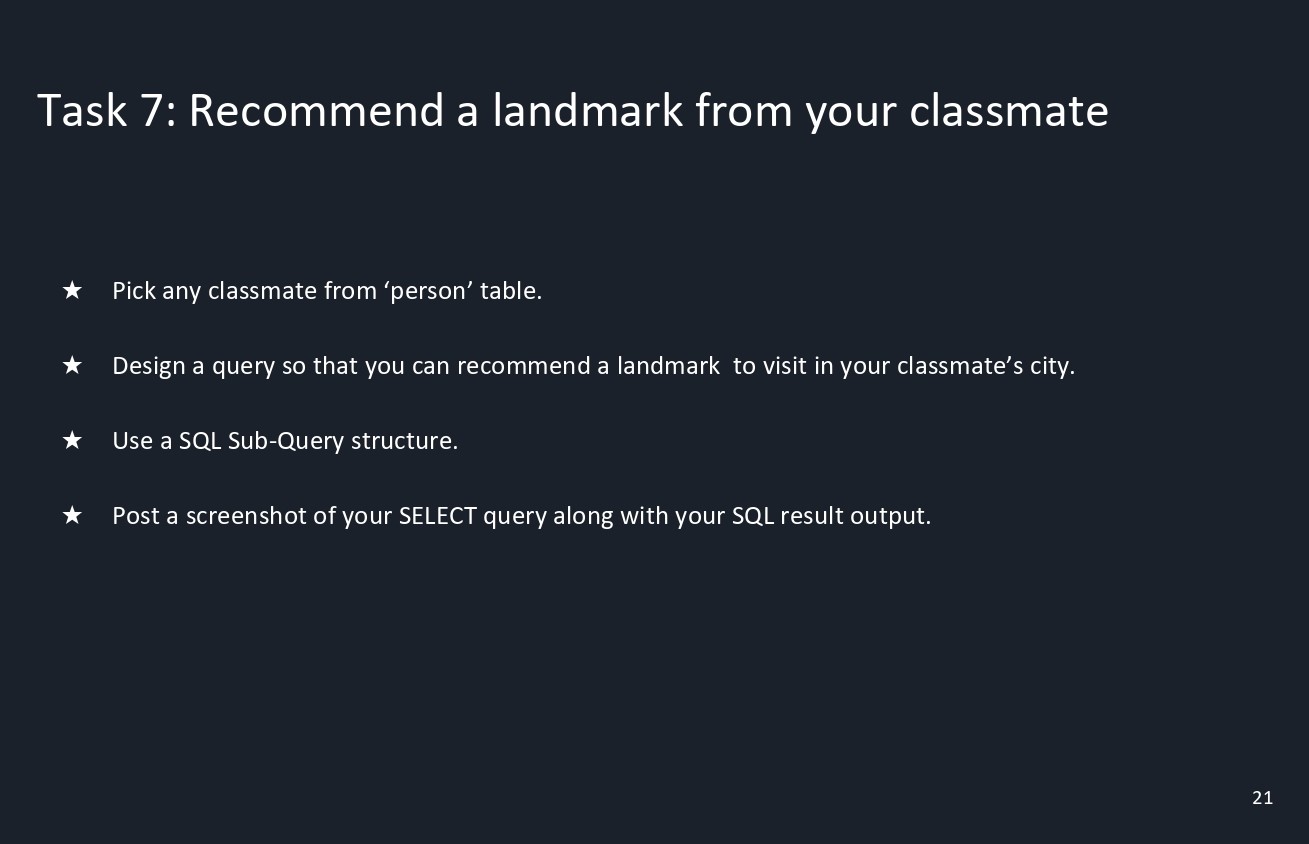The width and height of the screenshot is (1309, 844).
Task: Click the word 'SELECT' in the last bullet
Action: coord(437,516)
